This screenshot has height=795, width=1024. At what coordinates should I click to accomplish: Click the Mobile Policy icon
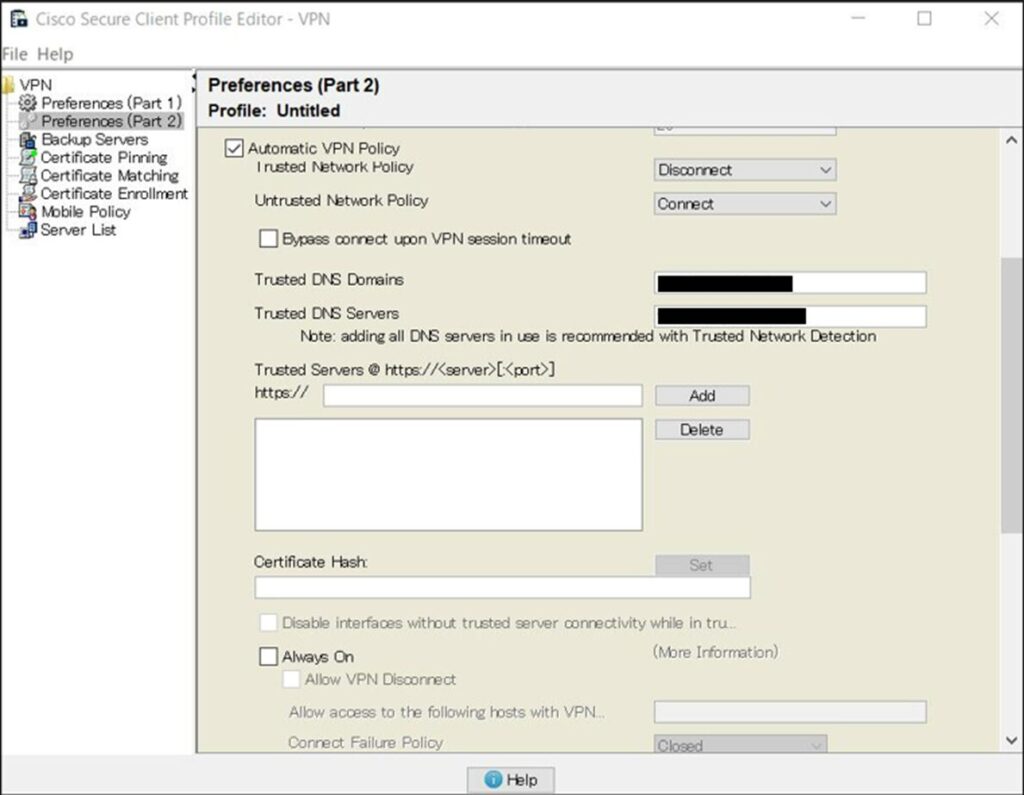(27, 212)
